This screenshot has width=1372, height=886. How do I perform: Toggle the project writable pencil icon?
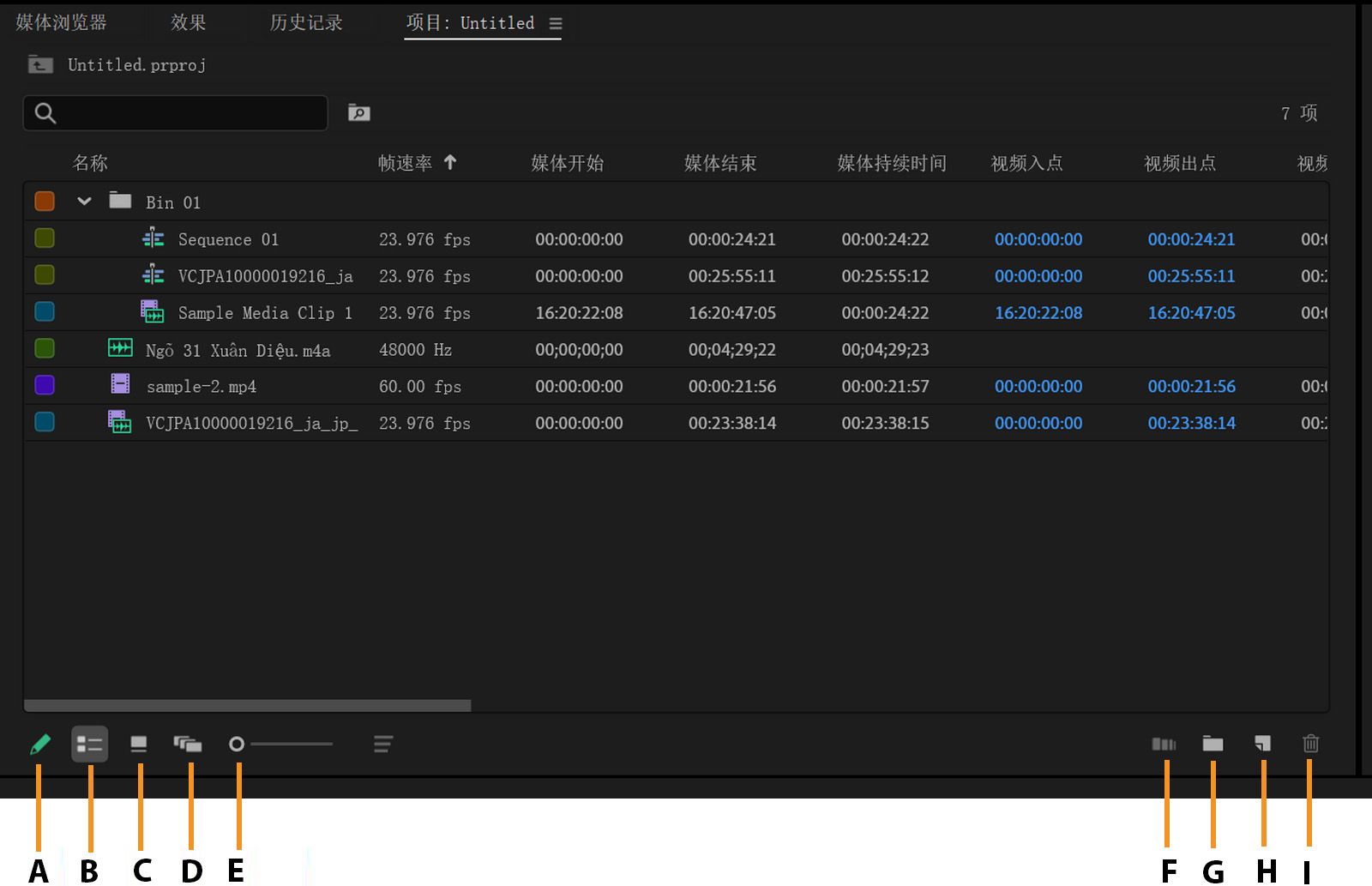[x=39, y=744]
